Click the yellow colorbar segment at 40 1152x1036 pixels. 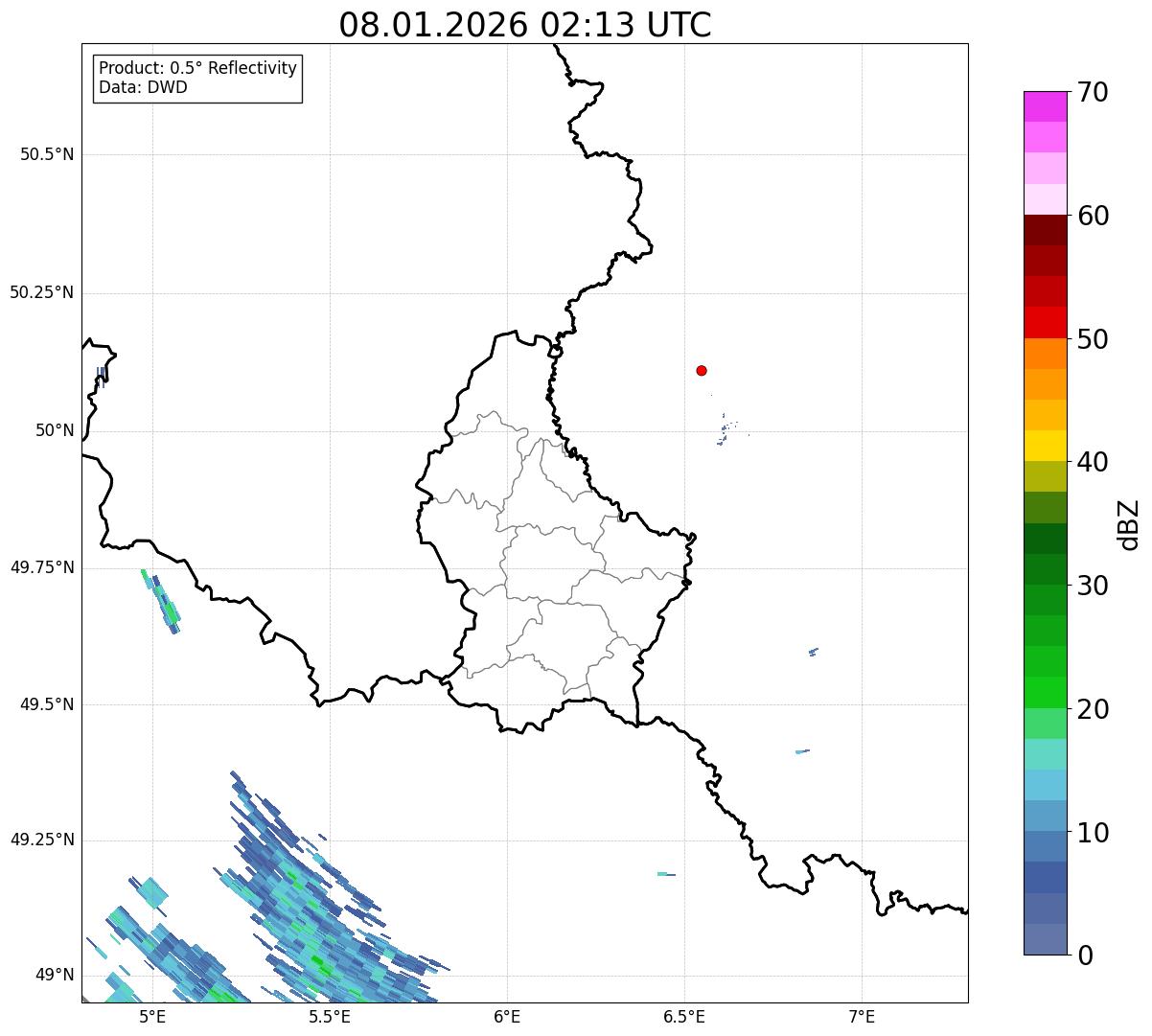tap(1045, 446)
